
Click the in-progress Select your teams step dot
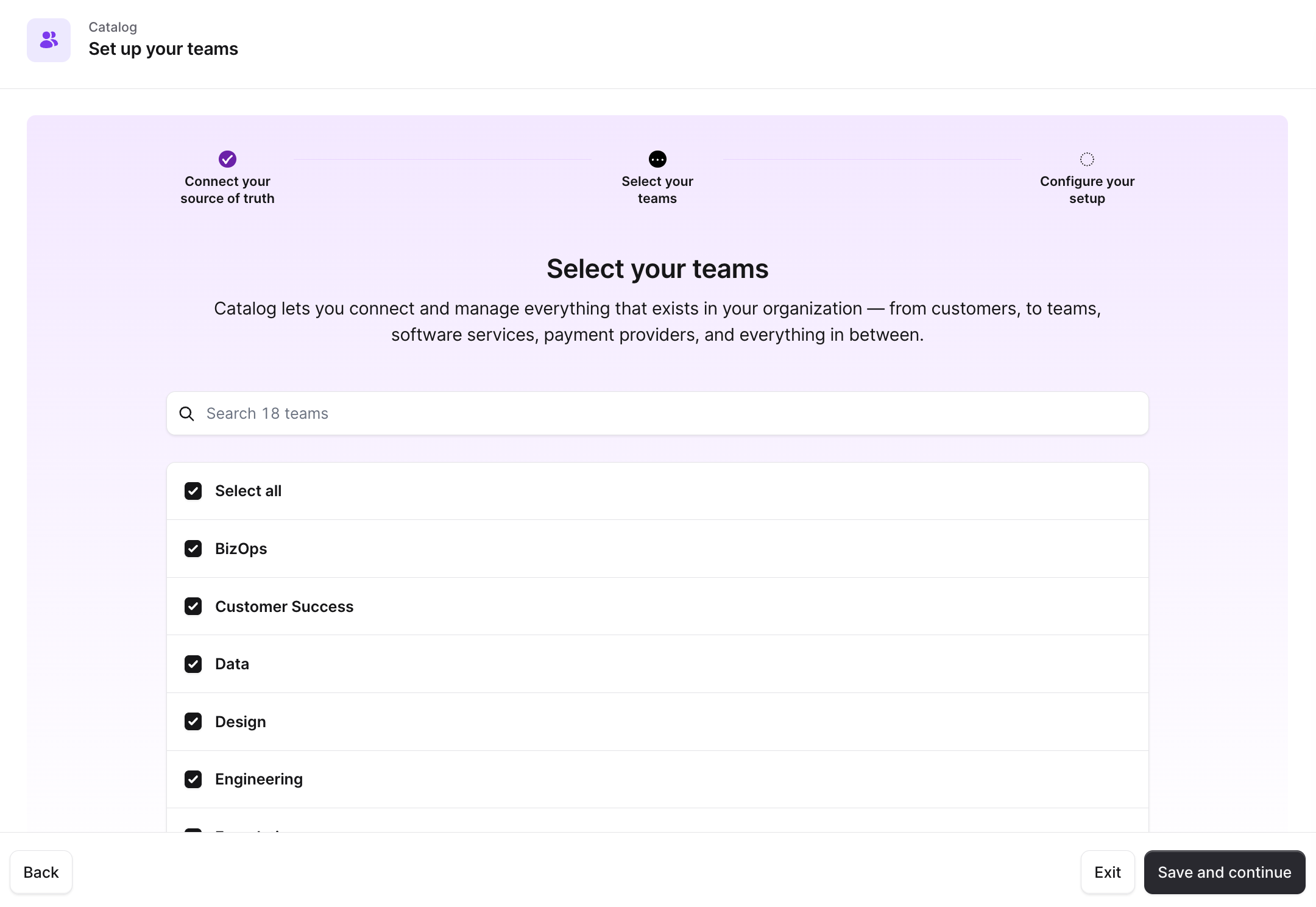point(657,159)
